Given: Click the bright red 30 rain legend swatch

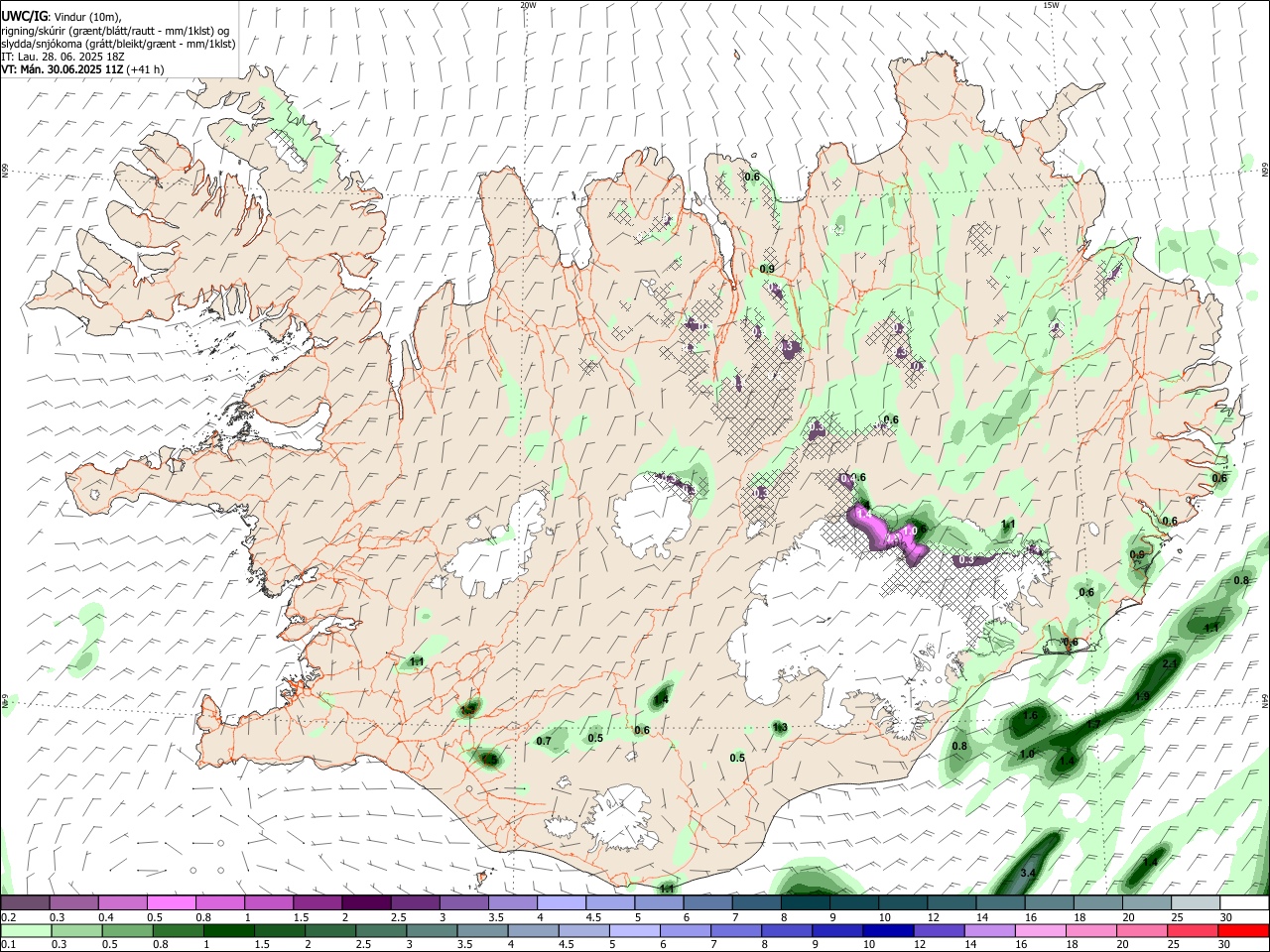Looking at the screenshot, I should (x=1243, y=931).
